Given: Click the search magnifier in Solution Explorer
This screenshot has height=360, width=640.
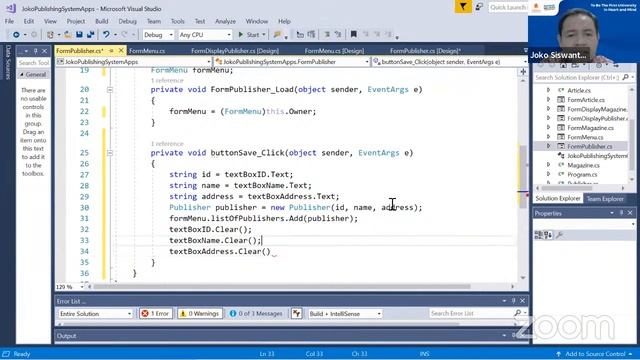Looking at the screenshot, I should (x=625, y=77).
